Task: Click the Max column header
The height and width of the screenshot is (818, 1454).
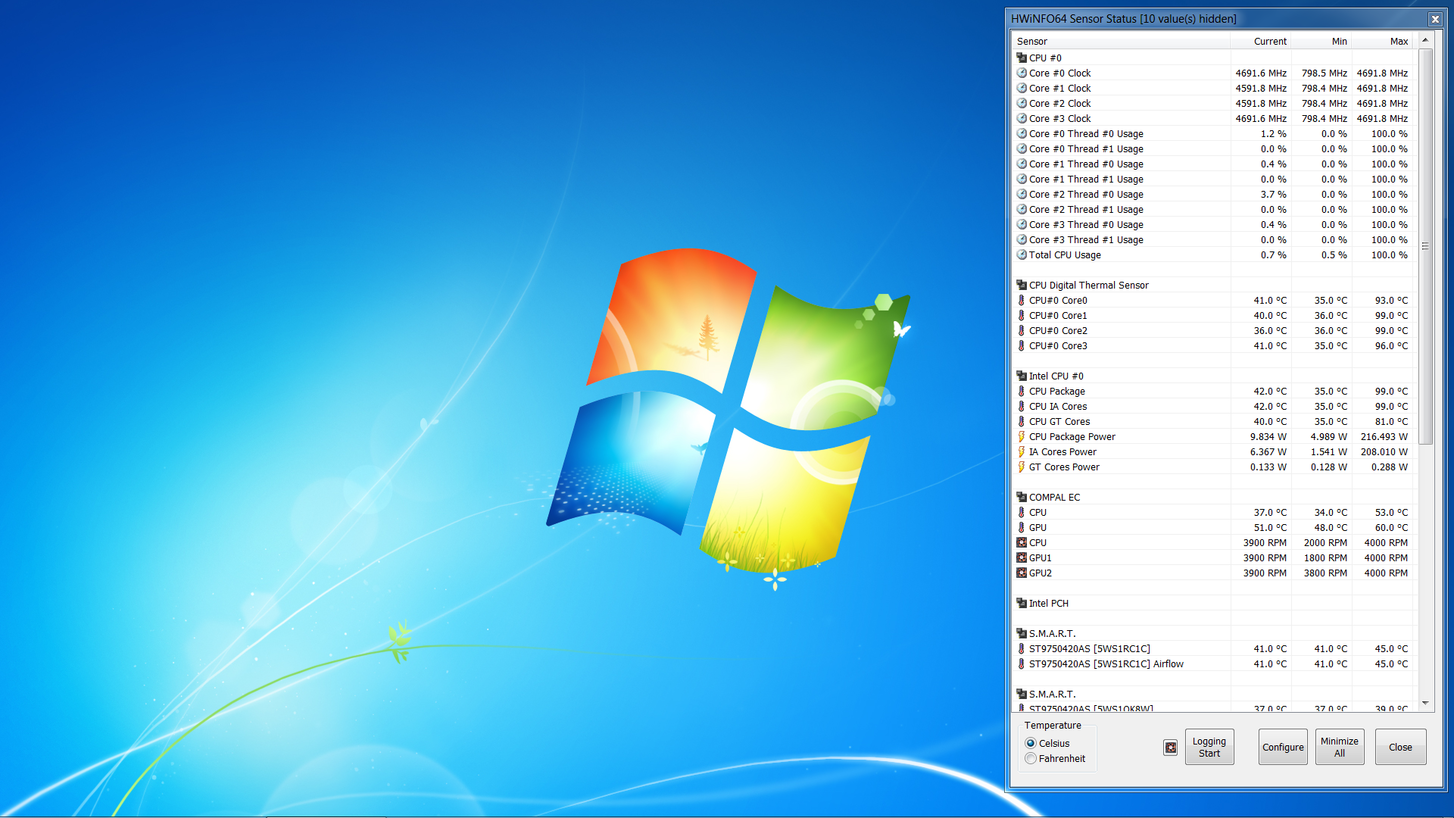Action: tap(1398, 41)
